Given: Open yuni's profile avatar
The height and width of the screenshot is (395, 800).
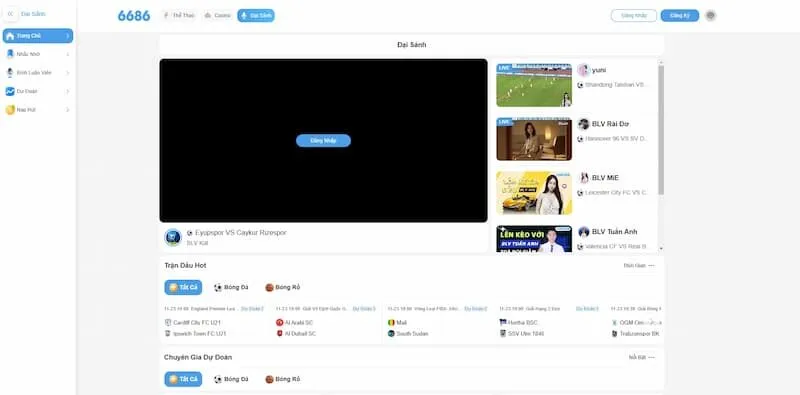Looking at the screenshot, I should tap(584, 70).
